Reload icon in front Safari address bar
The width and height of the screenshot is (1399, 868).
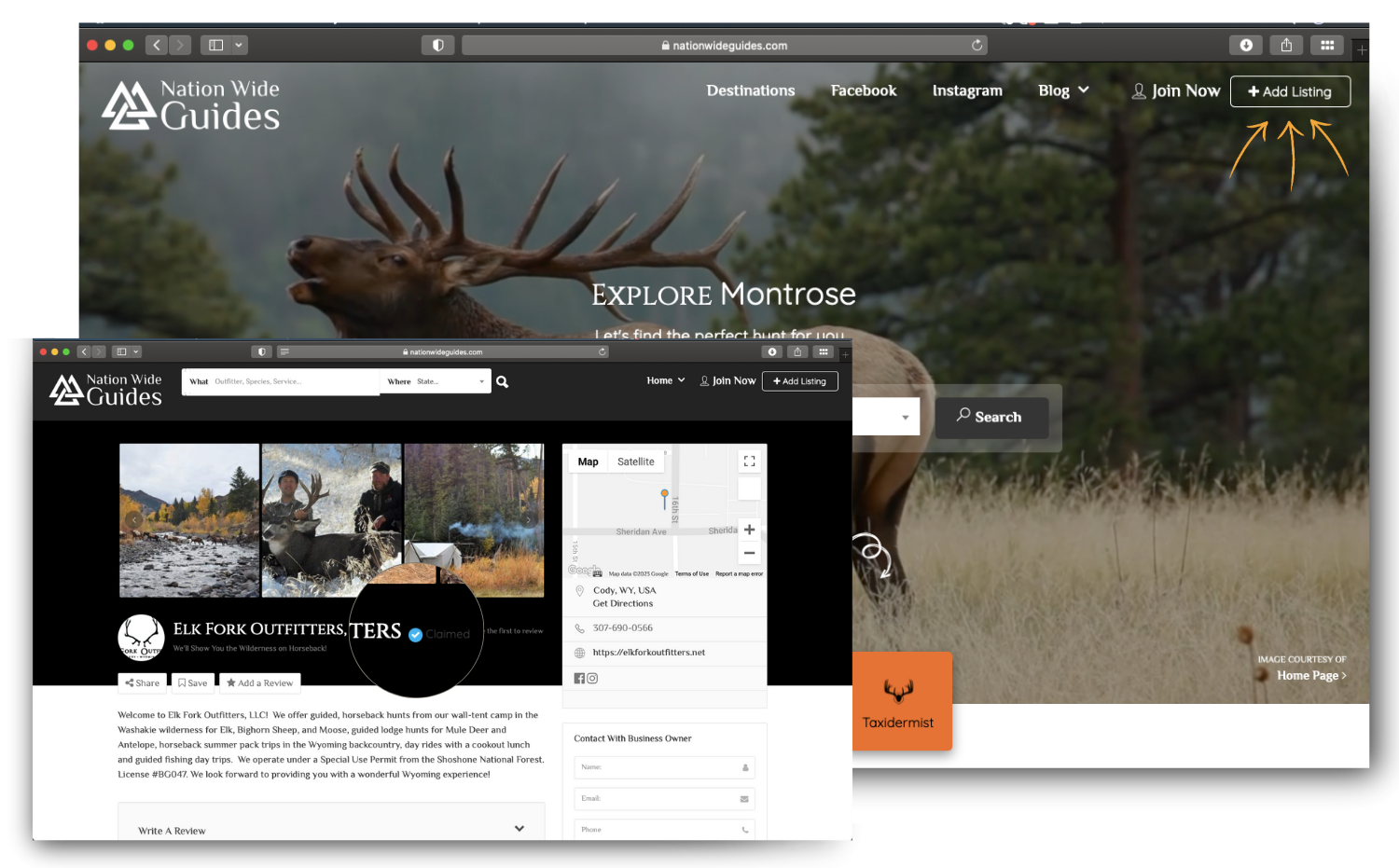(603, 351)
